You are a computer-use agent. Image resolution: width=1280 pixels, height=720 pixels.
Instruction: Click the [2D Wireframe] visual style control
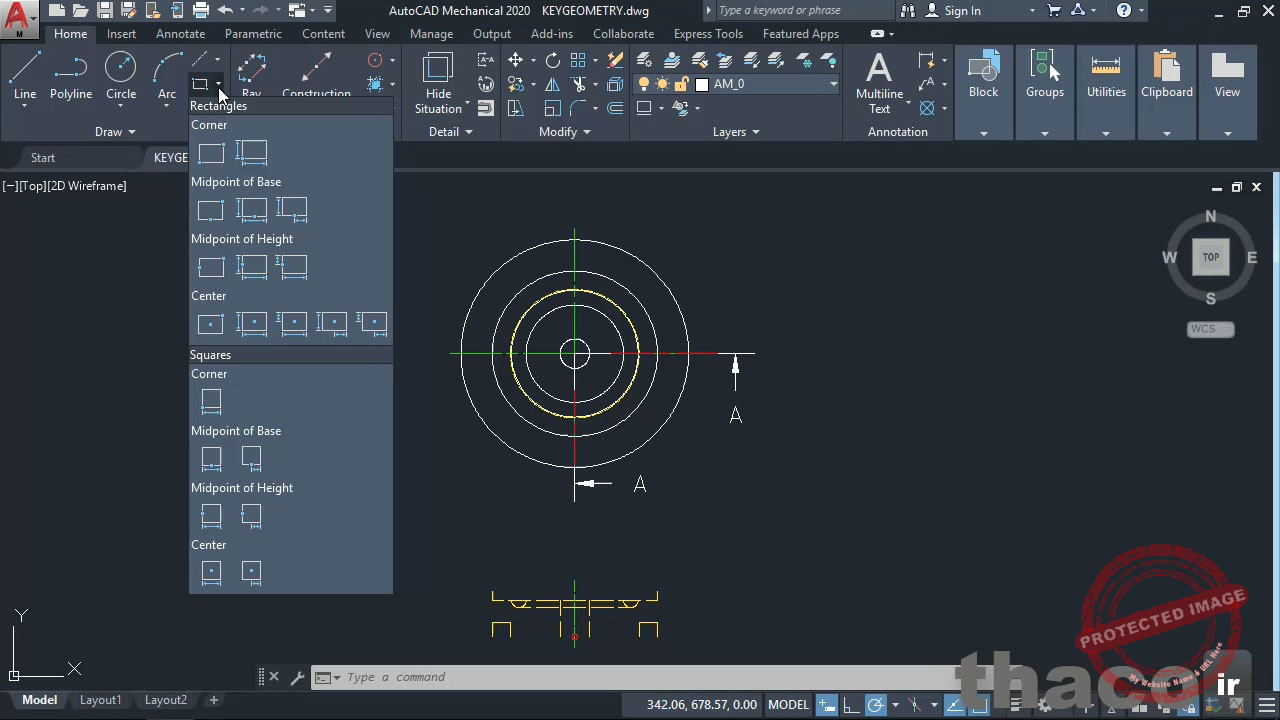click(x=88, y=186)
